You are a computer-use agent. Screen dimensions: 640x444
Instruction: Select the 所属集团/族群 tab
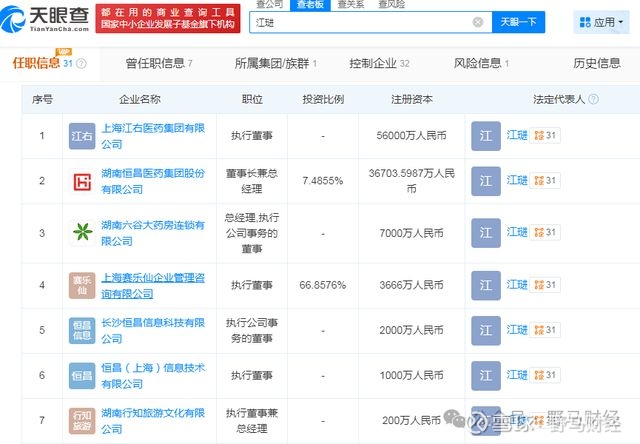click(276, 63)
